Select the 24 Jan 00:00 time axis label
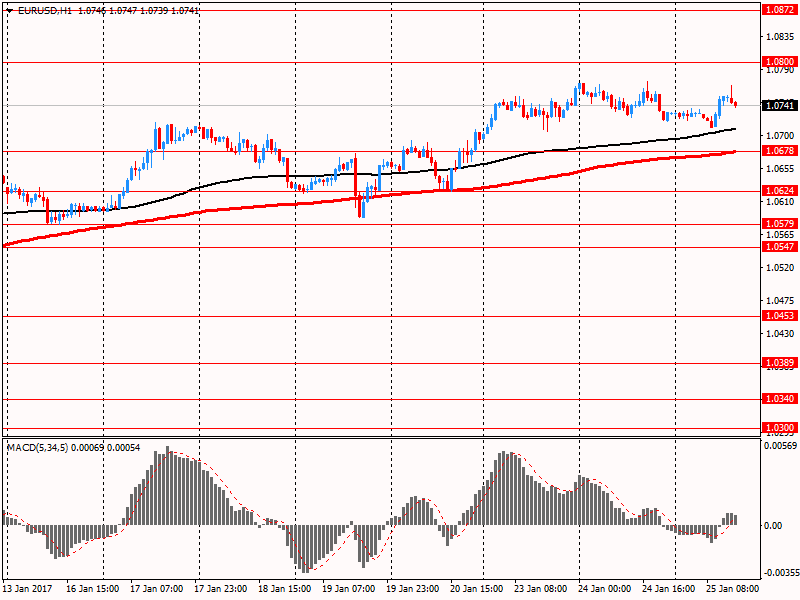The width and height of the screenshot is (800, 600). pos(604,590)
